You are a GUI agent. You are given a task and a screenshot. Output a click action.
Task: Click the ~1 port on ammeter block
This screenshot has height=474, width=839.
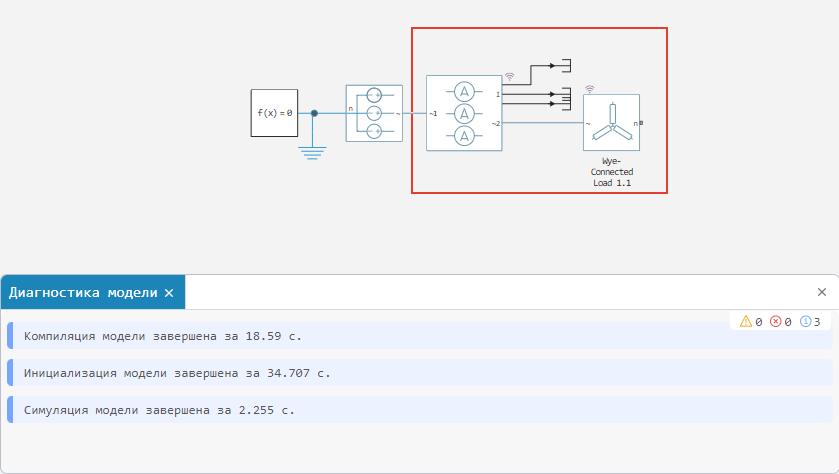(x=433, y=113)
